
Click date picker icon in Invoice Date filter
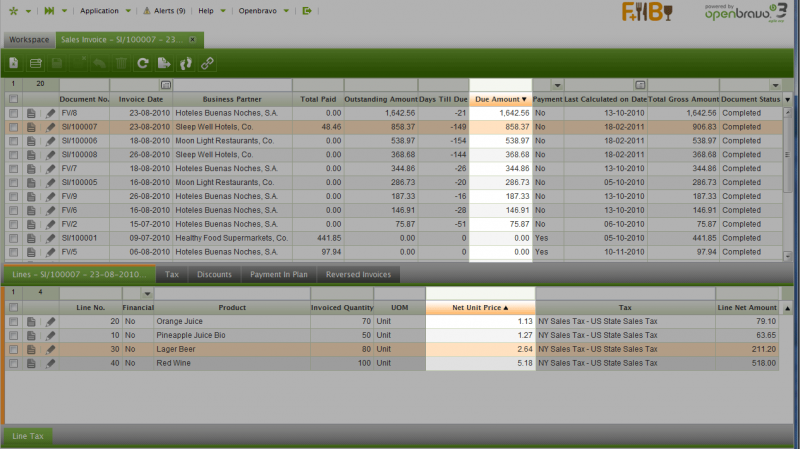[x=165, y=86]
